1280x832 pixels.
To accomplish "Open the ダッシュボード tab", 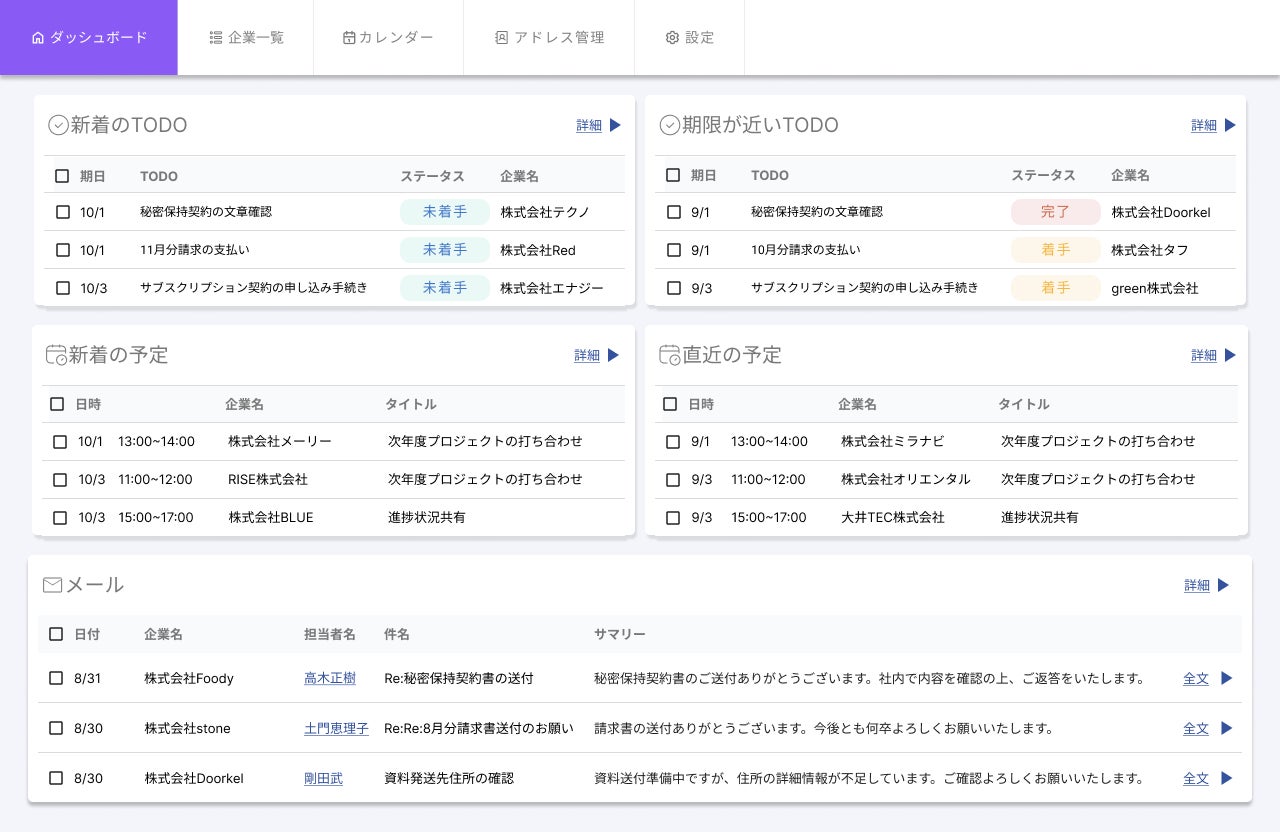I will [89, 37].
